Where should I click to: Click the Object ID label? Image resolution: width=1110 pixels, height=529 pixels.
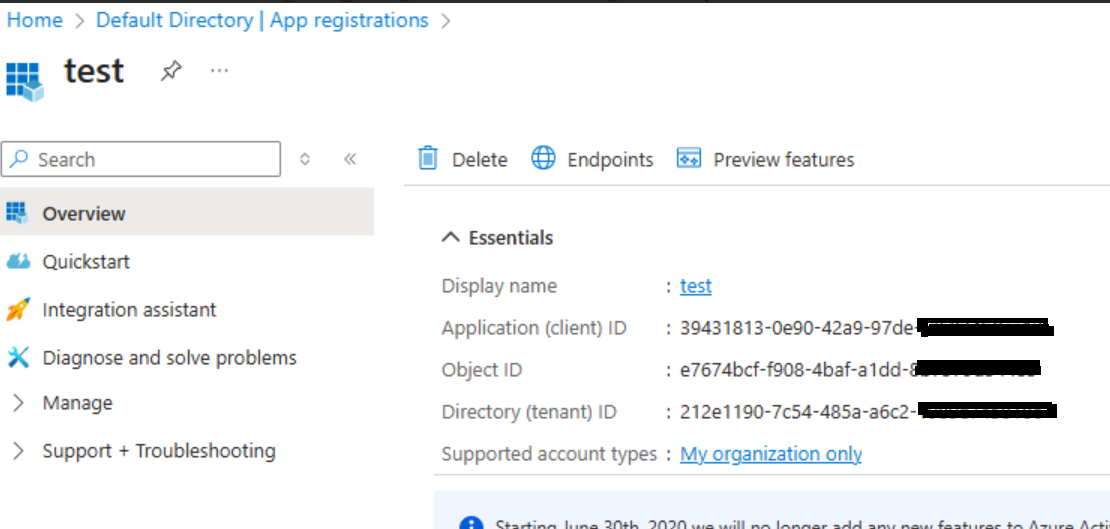click(x=482, y=370)
